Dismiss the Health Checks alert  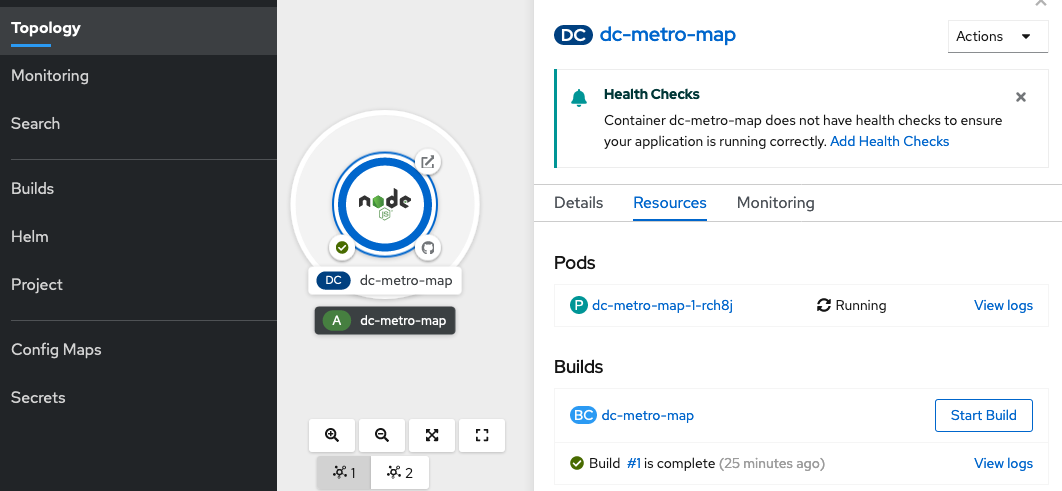1021,97
